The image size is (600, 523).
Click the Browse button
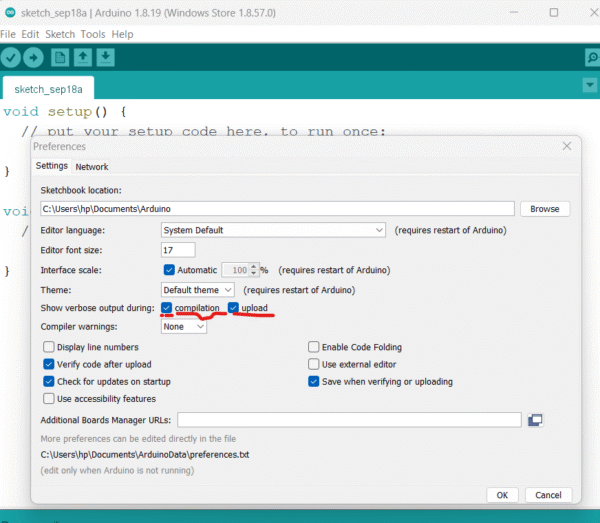point(545,209)
